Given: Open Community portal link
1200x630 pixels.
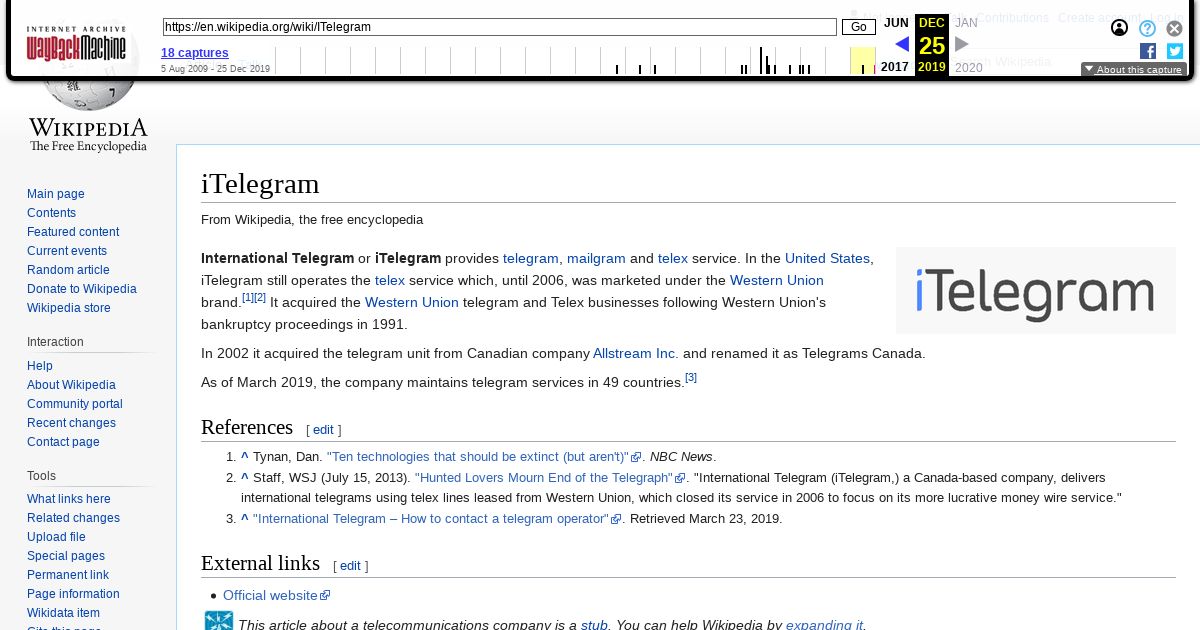Looking at the screenshot, I should click(x=75, y=404).
